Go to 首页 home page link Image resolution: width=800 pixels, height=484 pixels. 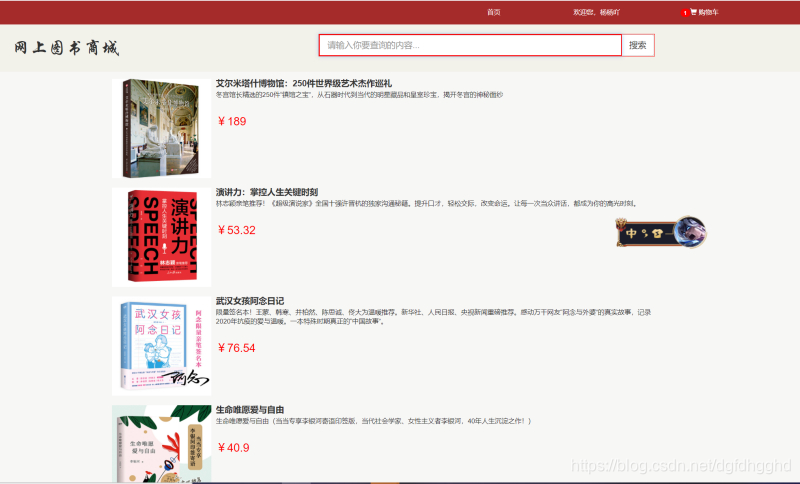(493, 12)
